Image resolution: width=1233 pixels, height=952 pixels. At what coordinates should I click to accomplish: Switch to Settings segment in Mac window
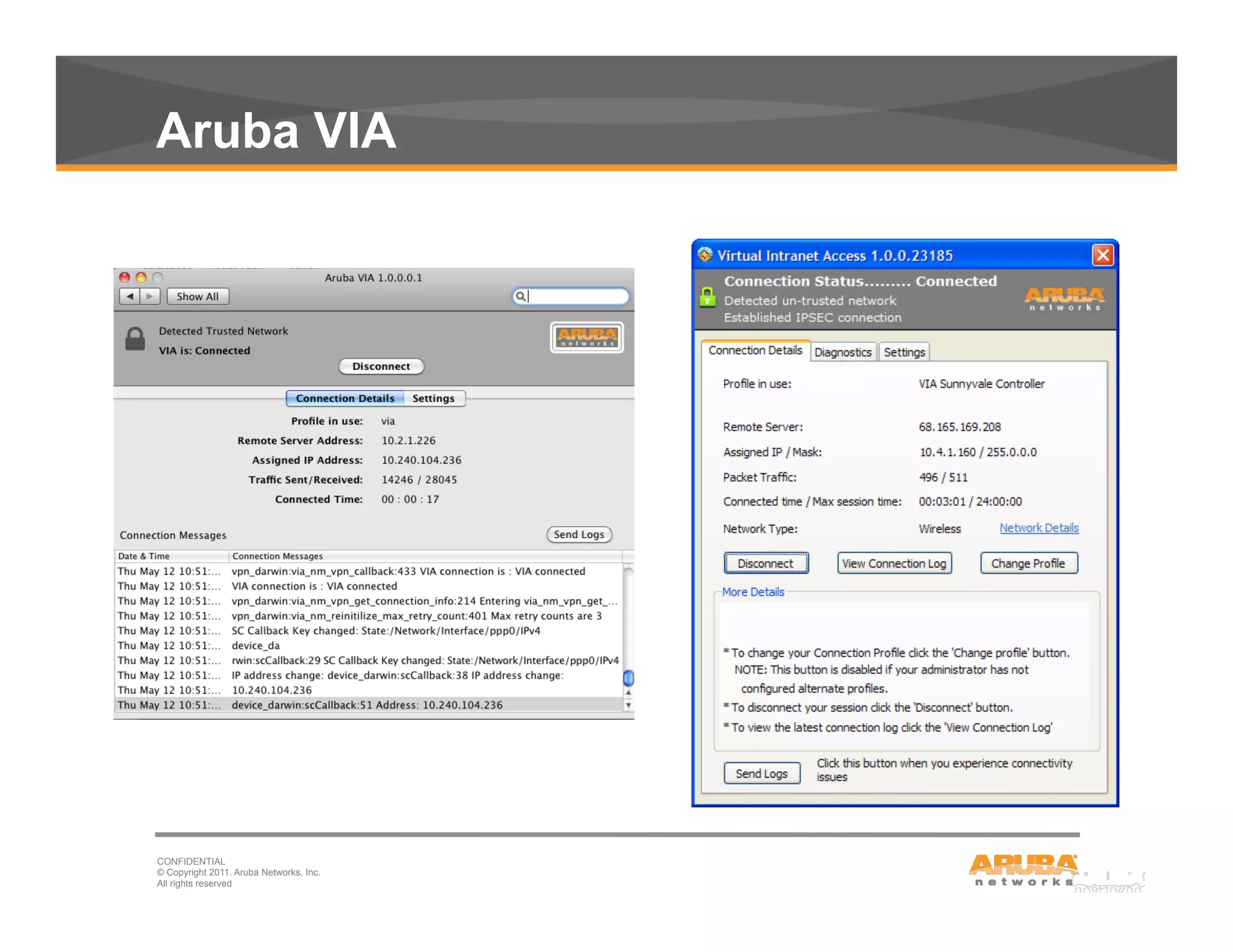click(x=434, y=398)
